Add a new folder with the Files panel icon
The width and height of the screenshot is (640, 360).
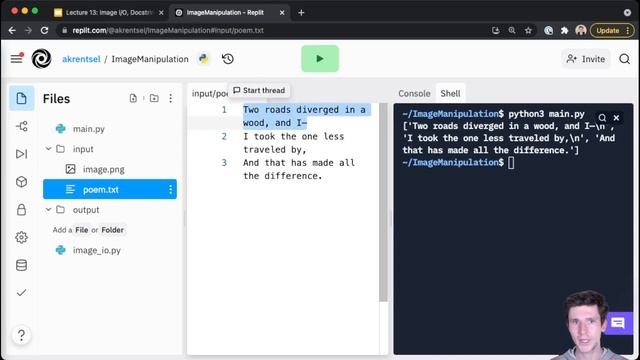tap(154, 98)
